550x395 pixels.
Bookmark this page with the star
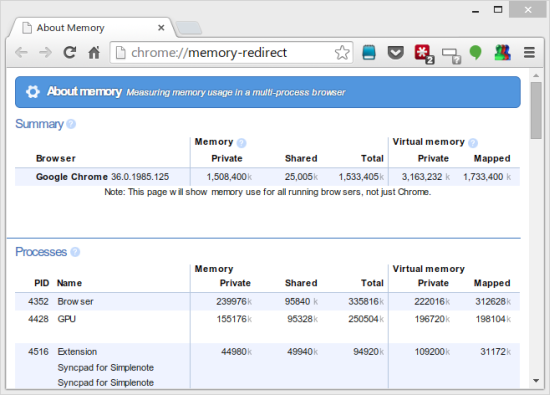pyautogui.click(x=342, y=53)
